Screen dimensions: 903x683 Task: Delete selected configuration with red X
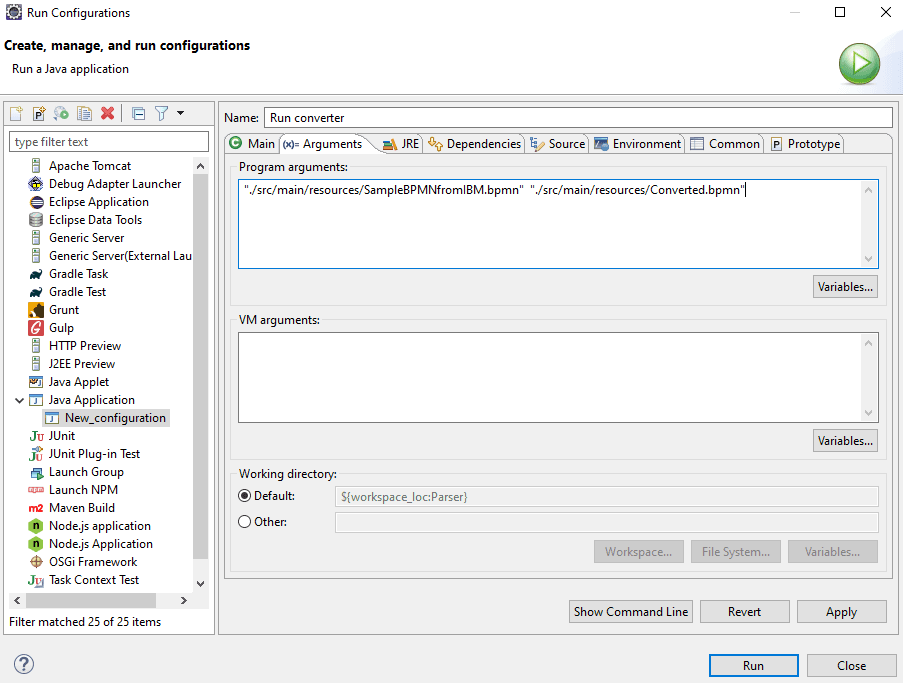(107, 113)
